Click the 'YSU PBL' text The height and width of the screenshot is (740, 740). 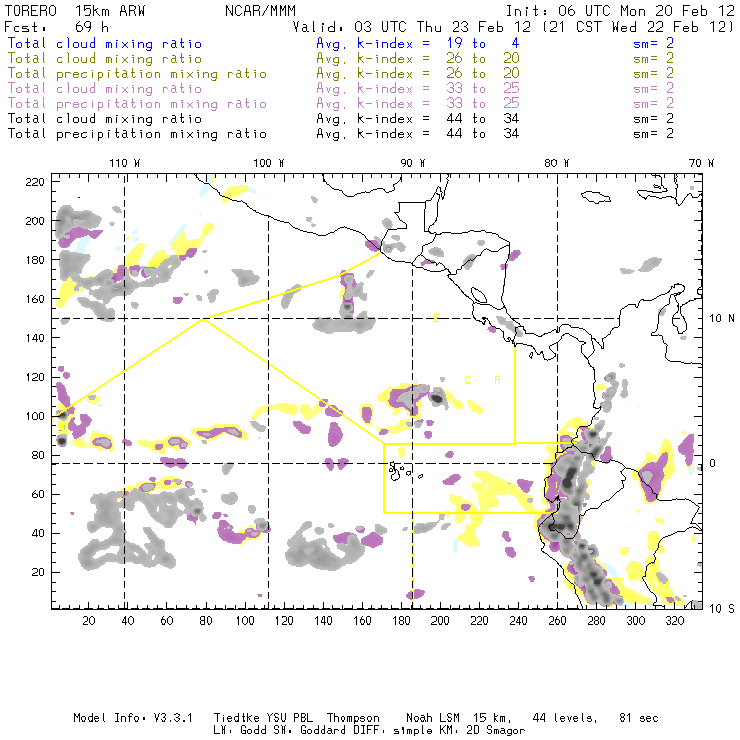coord(289,718)
